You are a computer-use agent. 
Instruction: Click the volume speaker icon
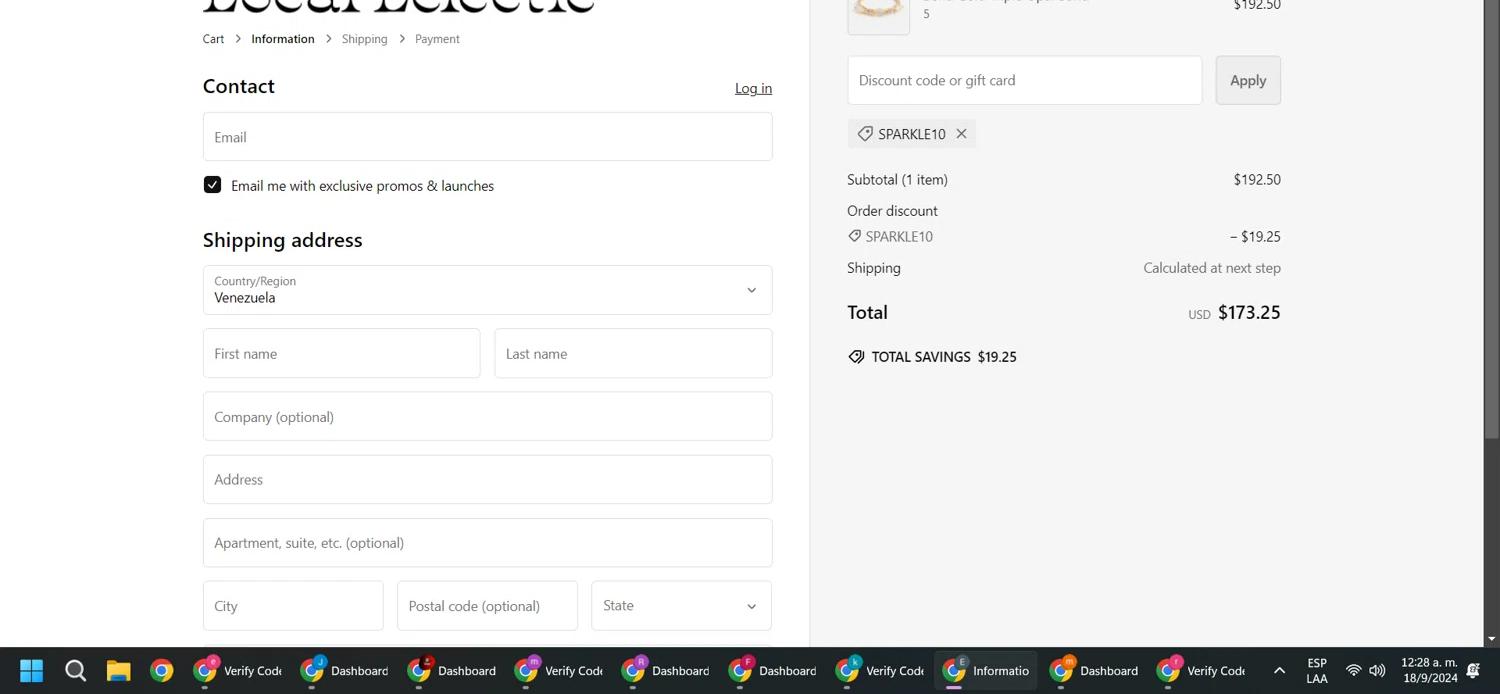pos(1377,670)
